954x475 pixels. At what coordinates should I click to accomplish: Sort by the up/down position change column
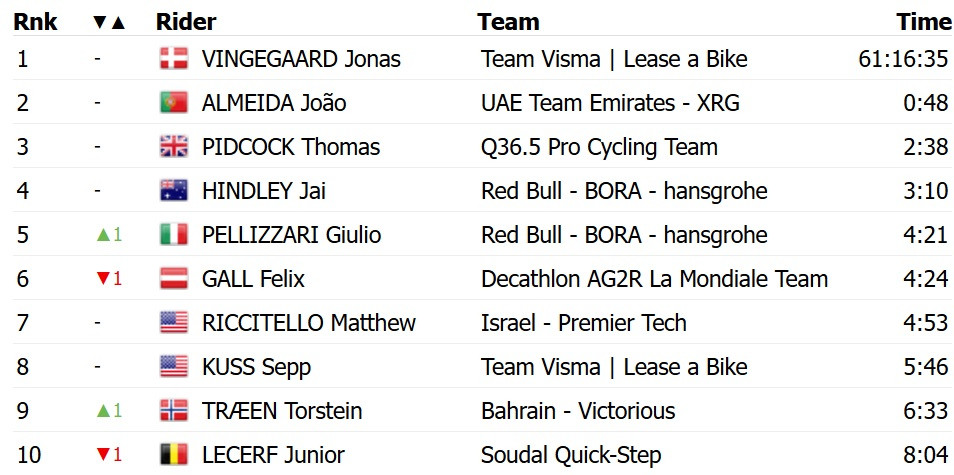[x=108, y=22]
